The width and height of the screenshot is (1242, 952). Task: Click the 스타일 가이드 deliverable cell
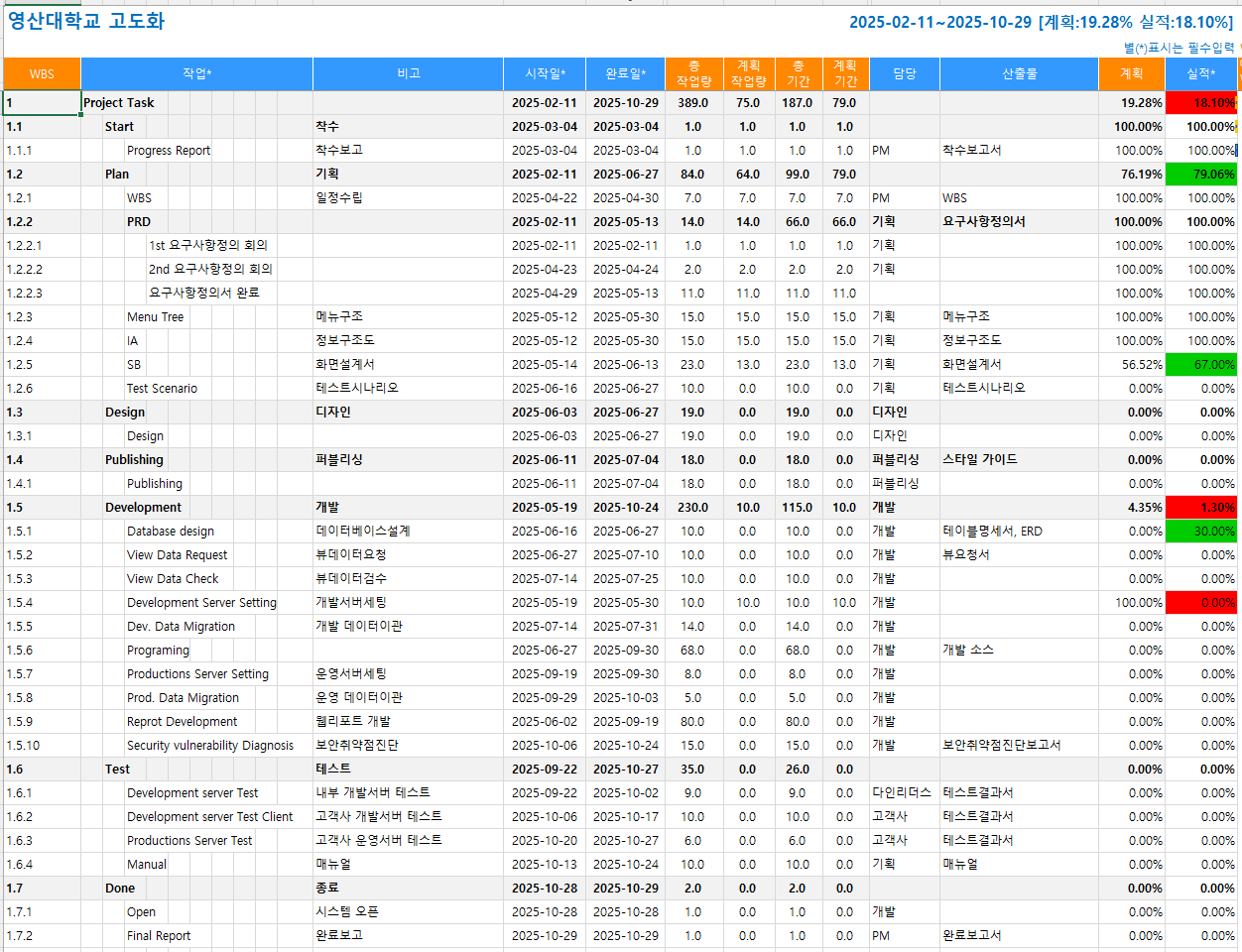tap(979, 460)
